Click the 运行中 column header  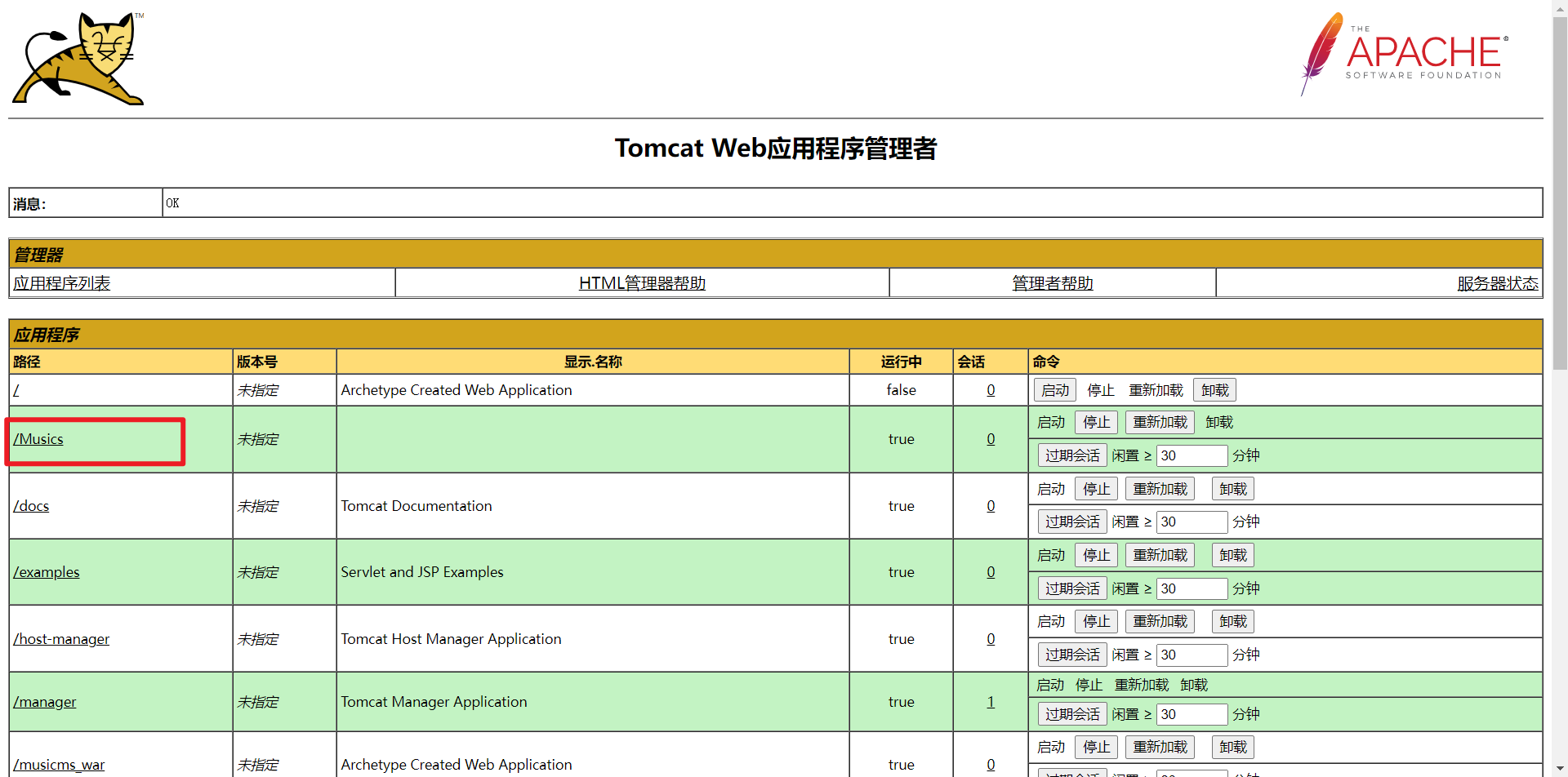pyautogui.click(x=901, y=362)
